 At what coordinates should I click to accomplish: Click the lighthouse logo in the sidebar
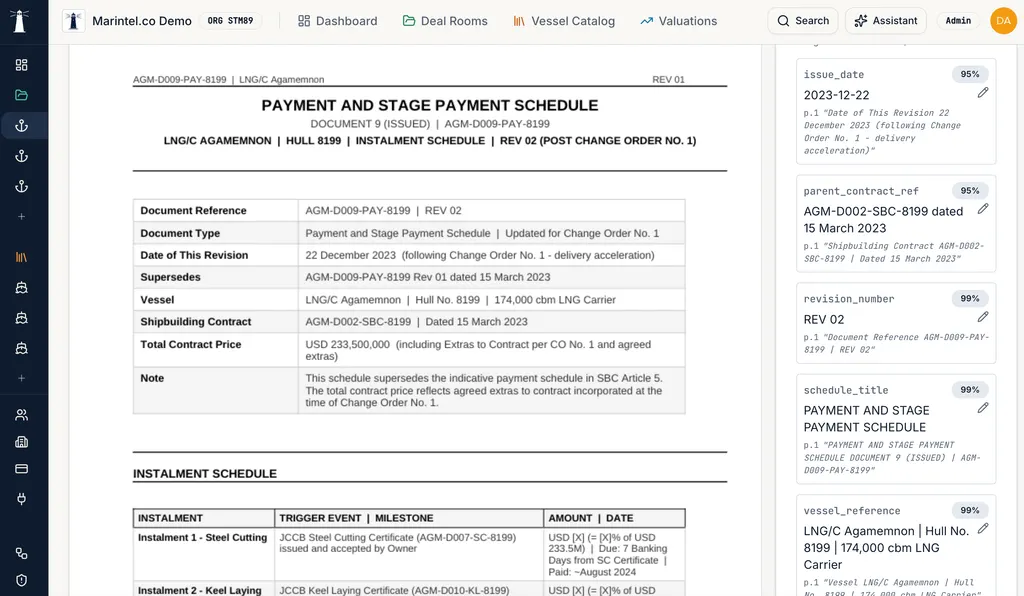[x=21, y=21]
